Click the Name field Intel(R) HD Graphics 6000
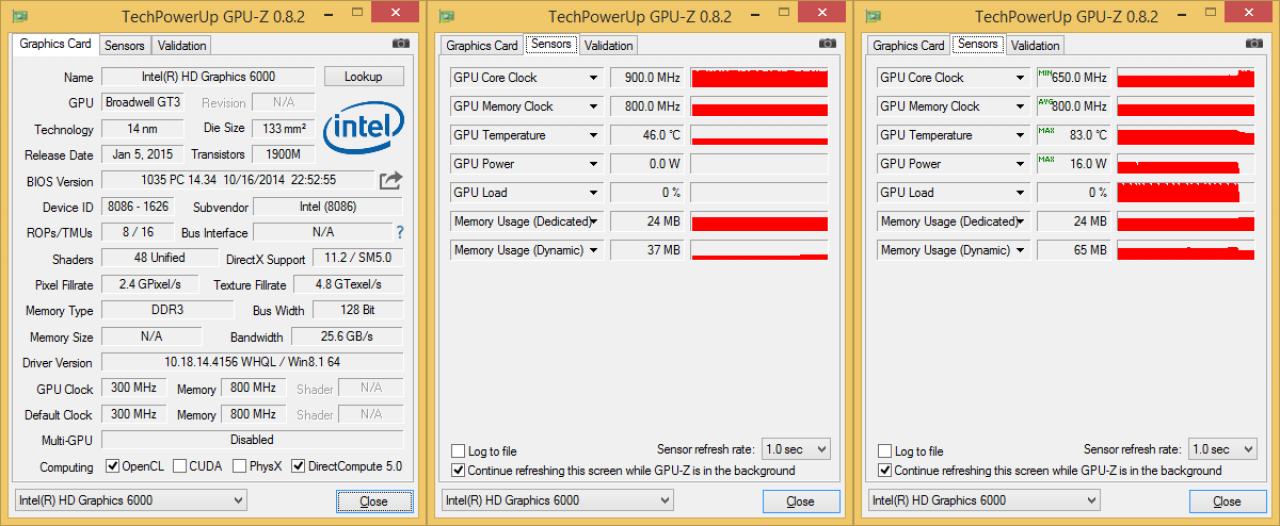 pyautogui.click(x=208, y=77)
